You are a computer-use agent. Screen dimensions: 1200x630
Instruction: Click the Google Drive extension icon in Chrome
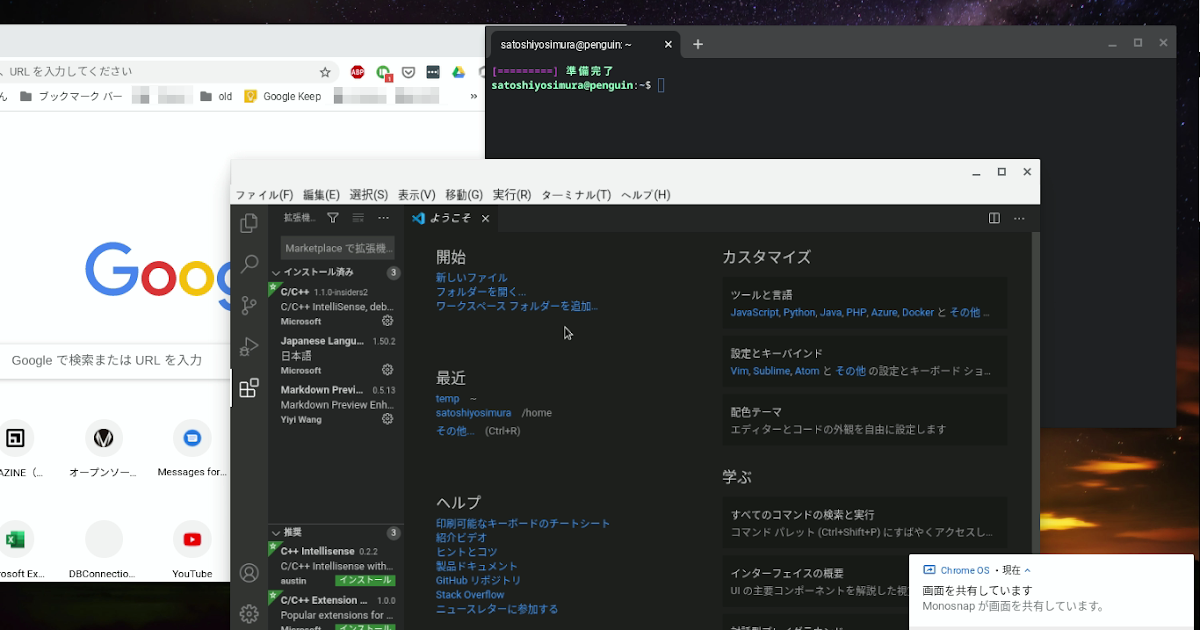click(458, 72)
